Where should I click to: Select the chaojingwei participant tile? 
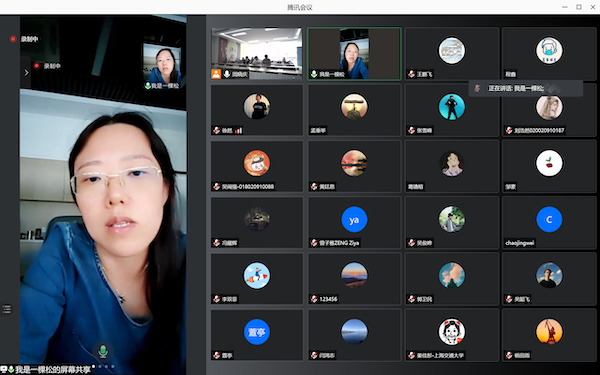click(x=549, y=222)
